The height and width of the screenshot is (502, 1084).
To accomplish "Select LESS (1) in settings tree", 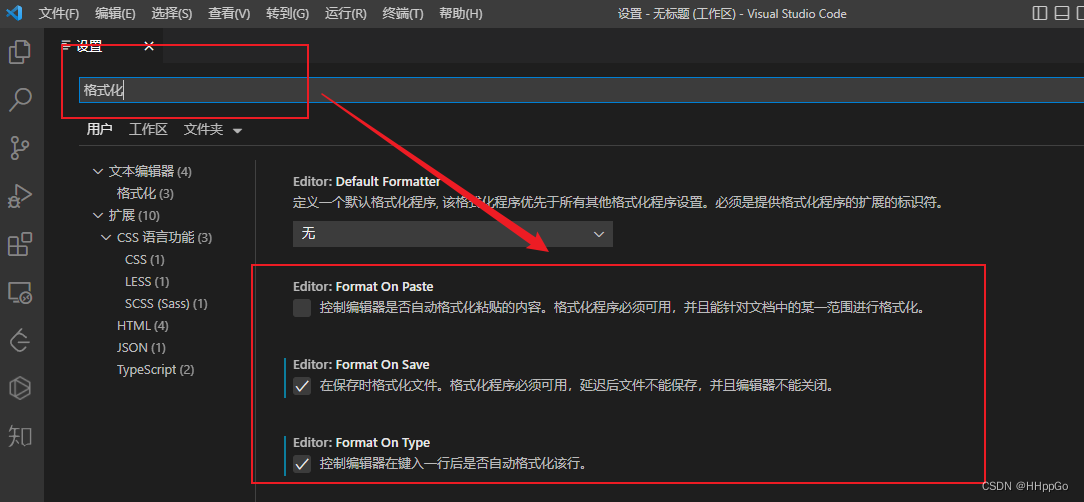I will coord(147,282).
